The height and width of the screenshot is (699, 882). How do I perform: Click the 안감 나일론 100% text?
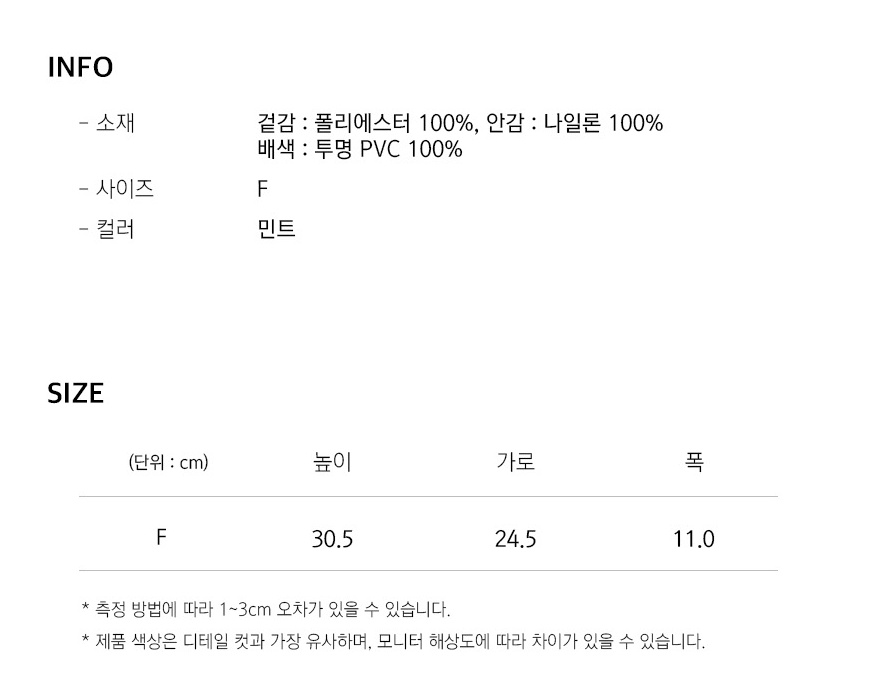(x=574, y=124)
